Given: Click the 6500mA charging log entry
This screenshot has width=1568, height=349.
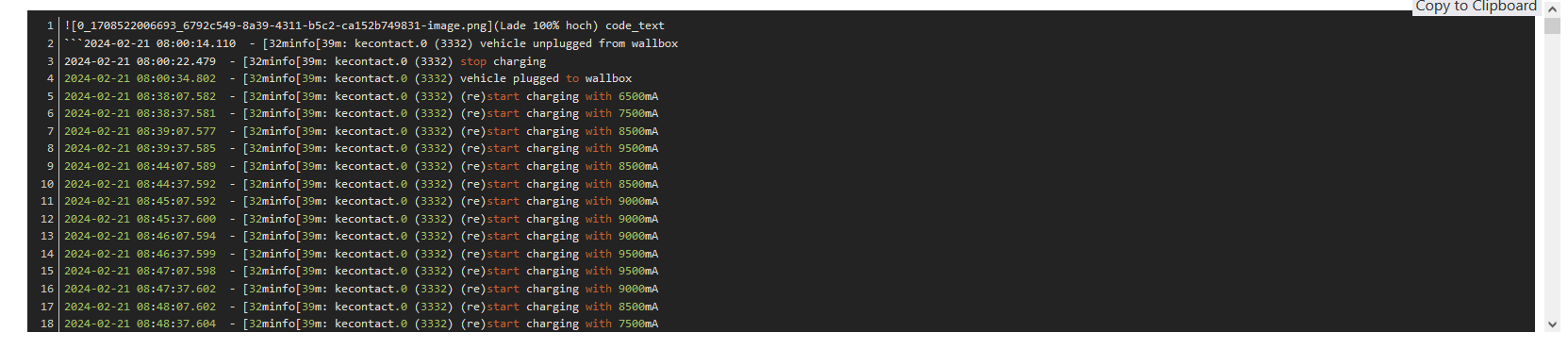Looking at the screenshot, I should (x=361, y=96).
